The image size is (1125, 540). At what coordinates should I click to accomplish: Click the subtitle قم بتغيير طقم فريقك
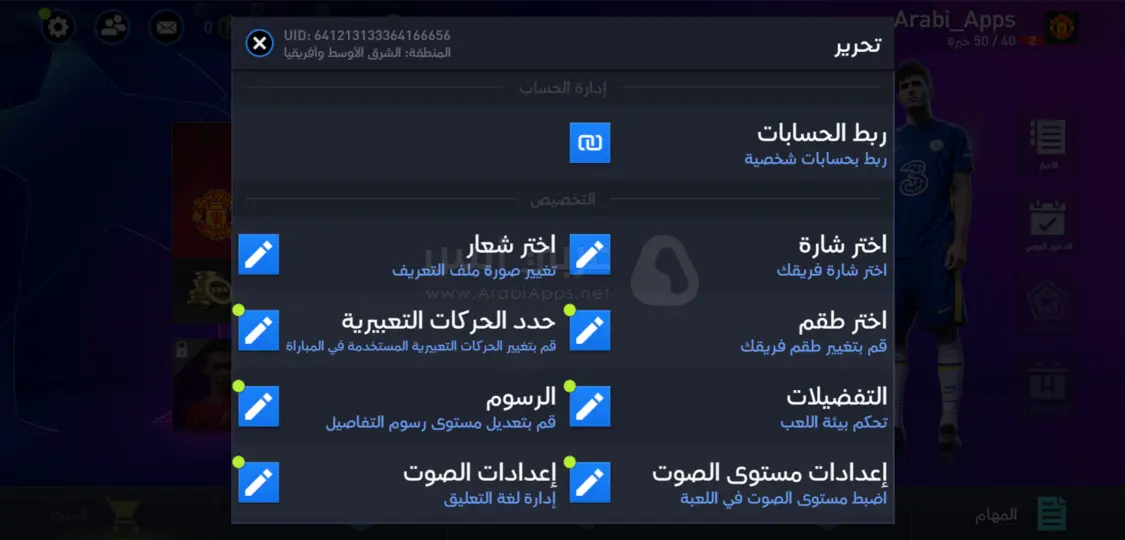click(x=814, y=347)
